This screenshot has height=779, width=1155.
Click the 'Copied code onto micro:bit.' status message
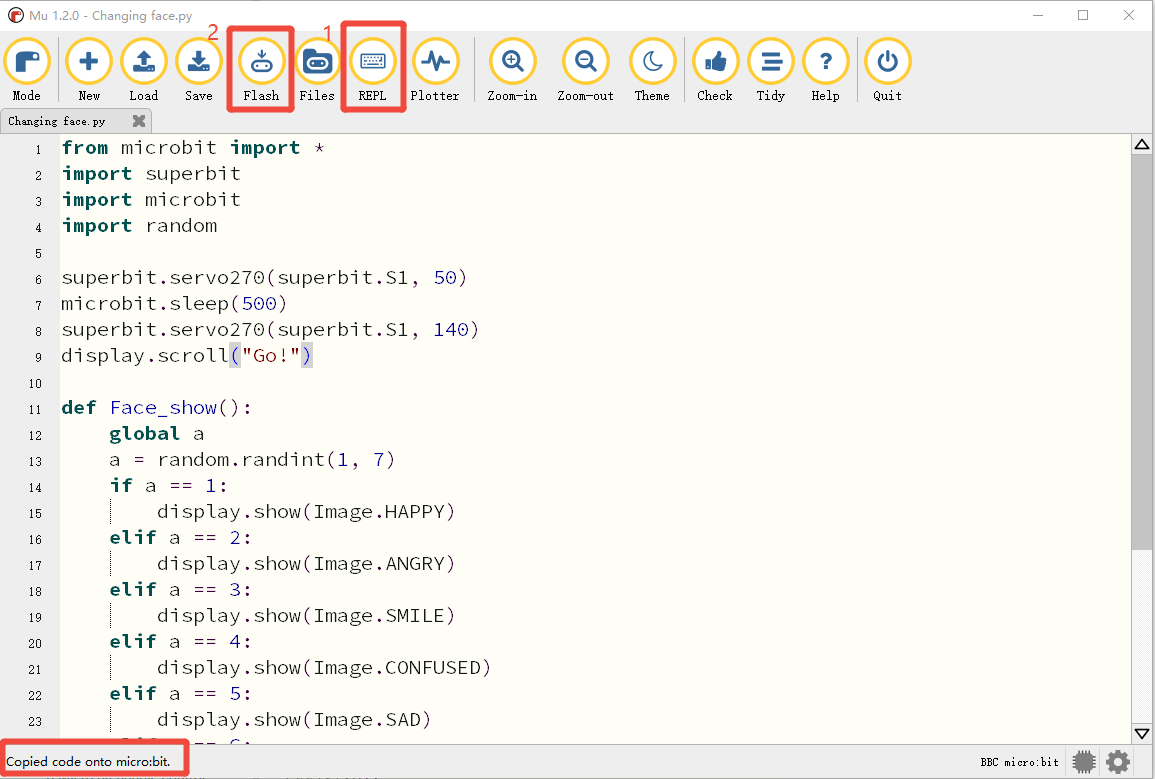tap(88, 761)
